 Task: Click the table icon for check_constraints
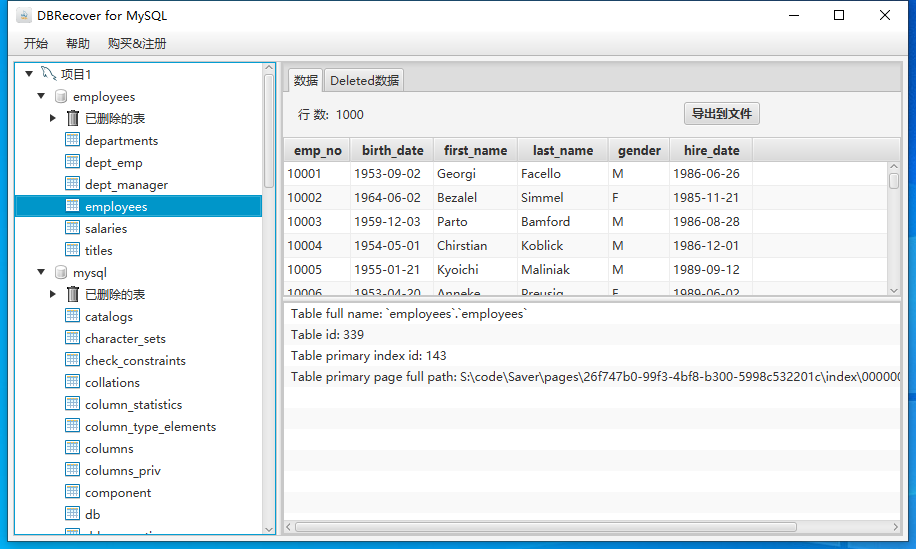(x=72, y=360)
